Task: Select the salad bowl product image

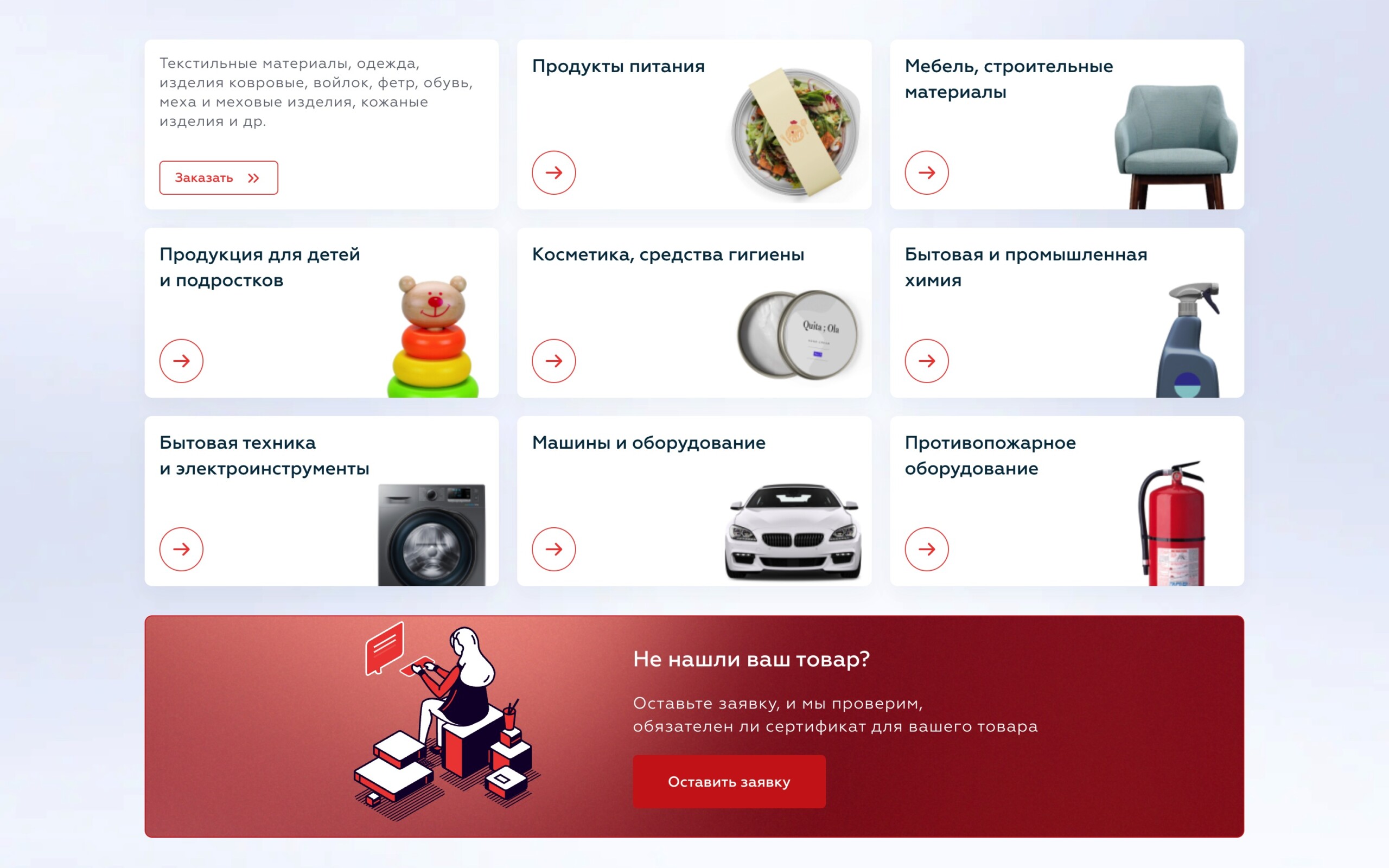Action: (x=796, y=135)
